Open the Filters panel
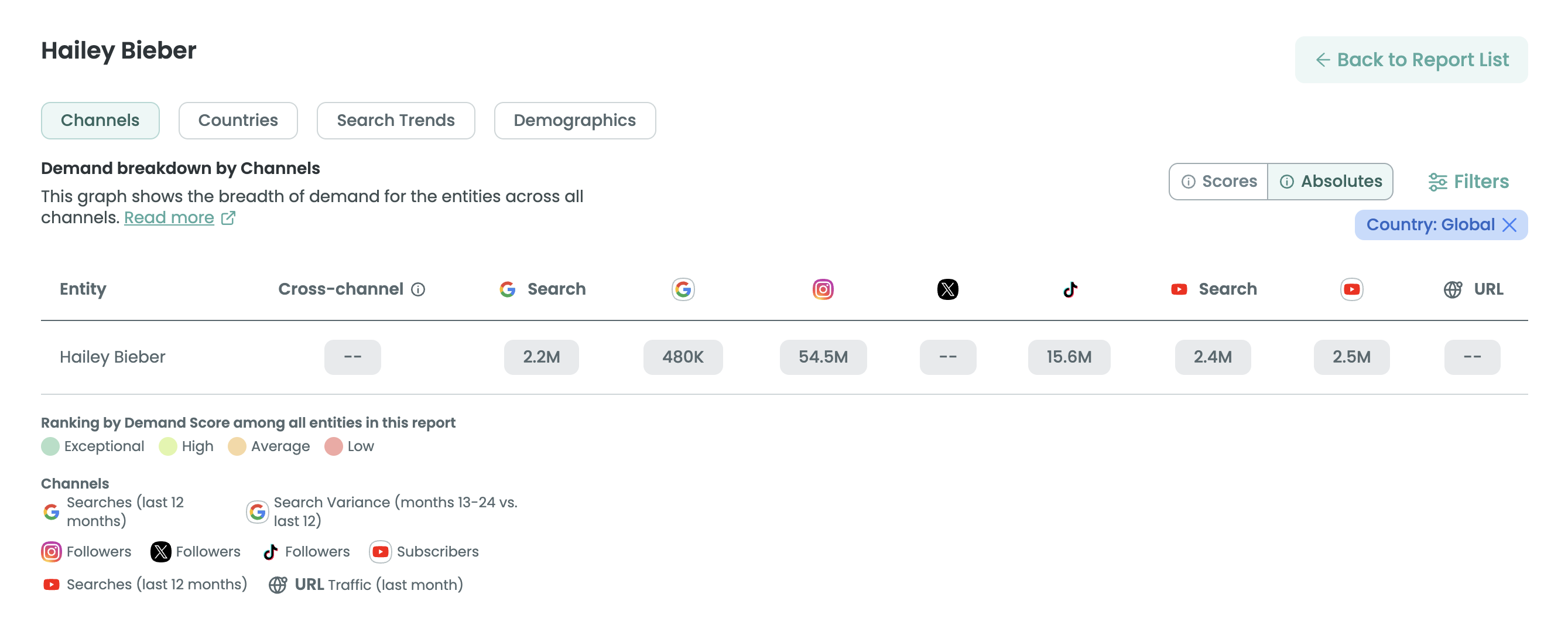1568x628 pixels. [x=1468, y=182]
